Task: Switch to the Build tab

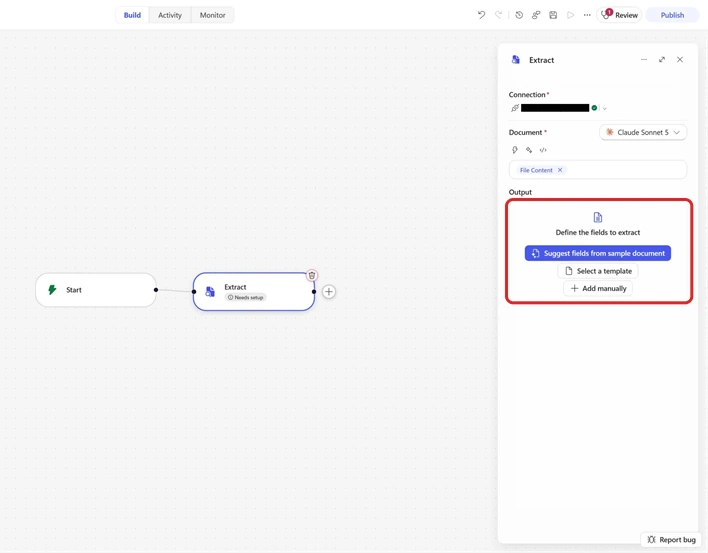Action: pyautogui.click(x=132, y=15)
